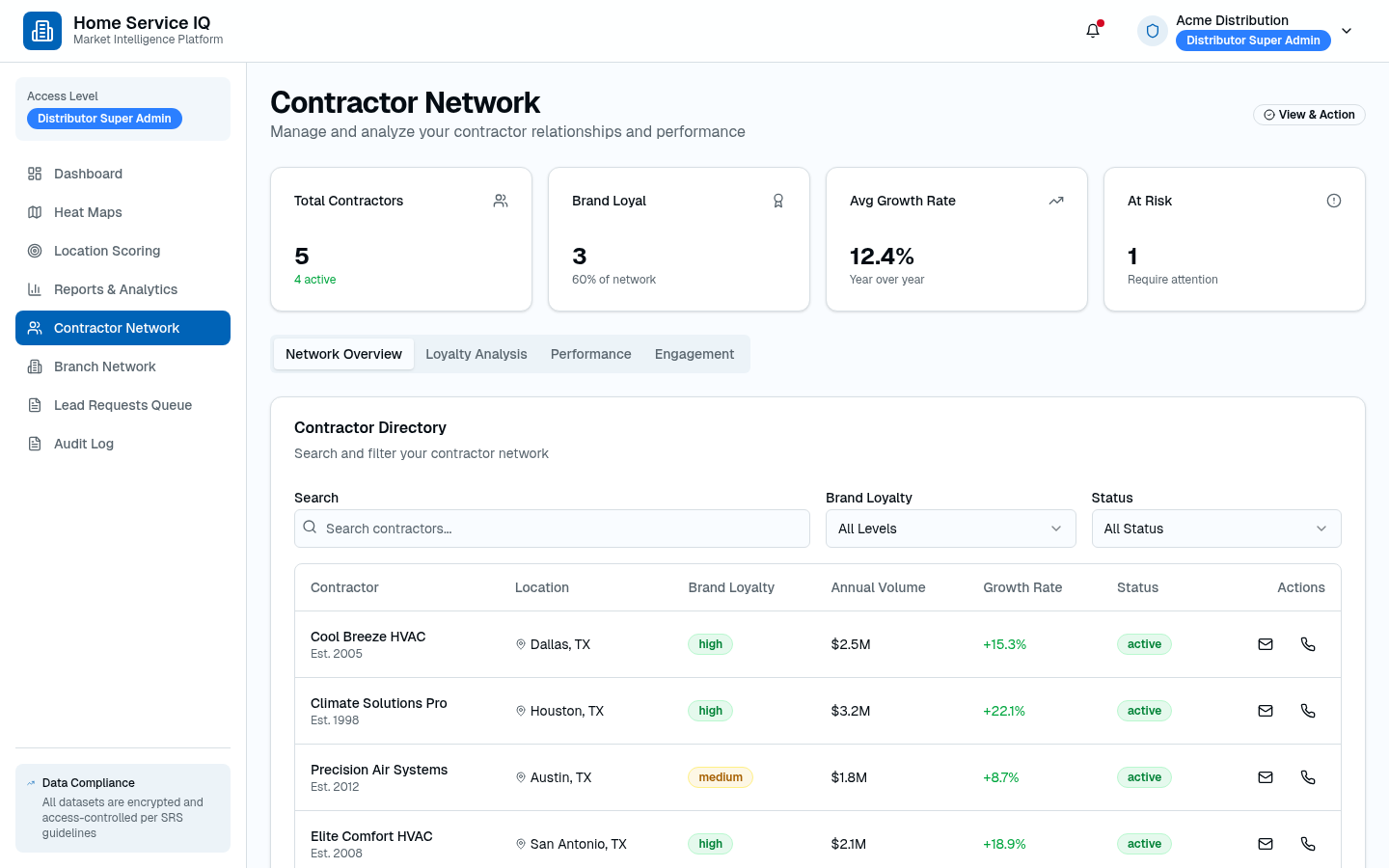Focus the Search contractors field
This screenshot has width=1389, height=868.
coord(552,529)
